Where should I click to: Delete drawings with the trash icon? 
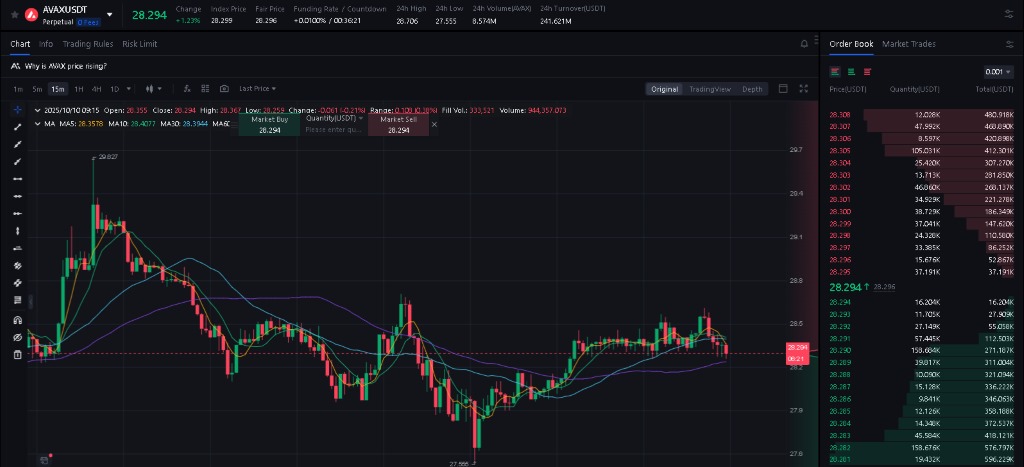[17, 354]
